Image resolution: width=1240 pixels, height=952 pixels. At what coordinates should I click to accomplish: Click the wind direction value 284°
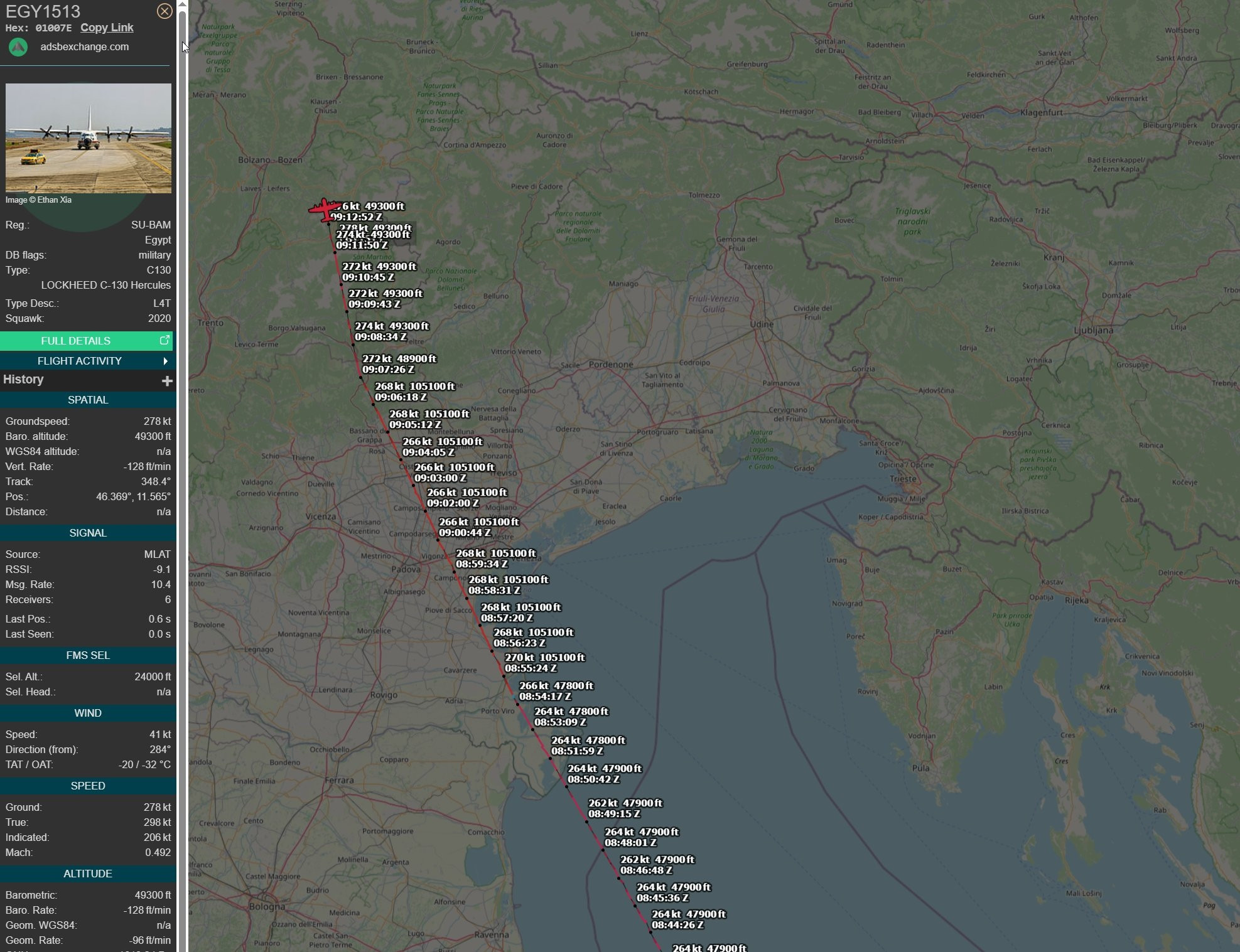click(x=160, y=749)
